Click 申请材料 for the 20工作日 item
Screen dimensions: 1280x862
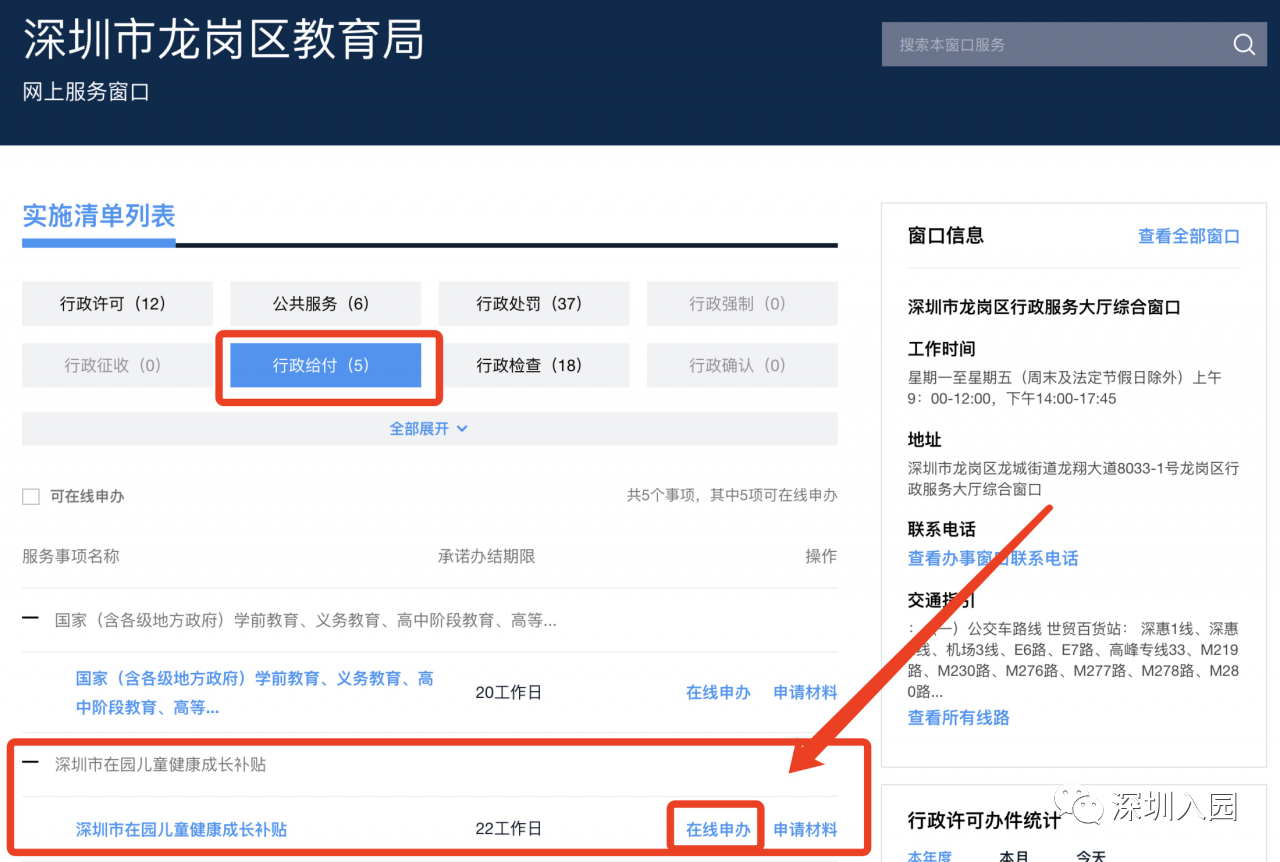(x=805, y=692)
